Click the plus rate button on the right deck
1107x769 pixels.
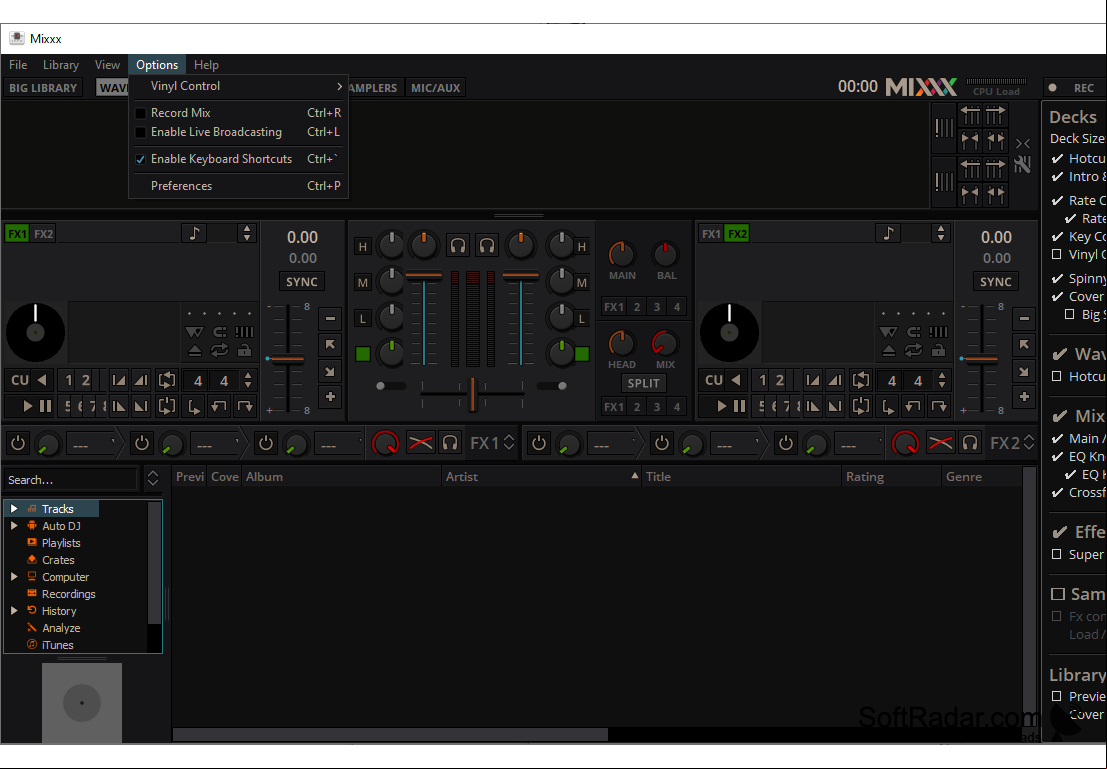click(x=1024, y=397)
